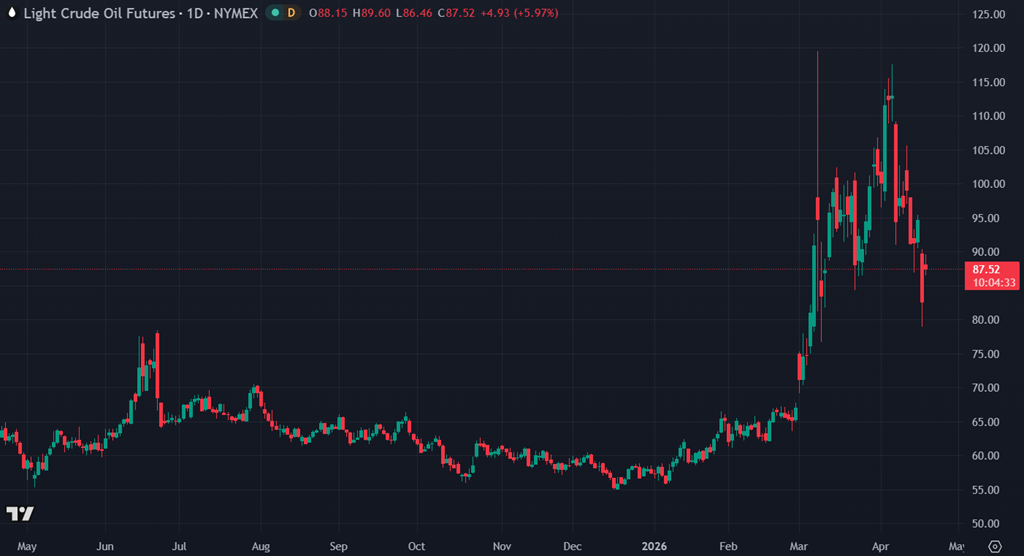Viewport: 1024px width, 556px height.
Task: Click the 50.00 price scale label
Action: [988, 524]
